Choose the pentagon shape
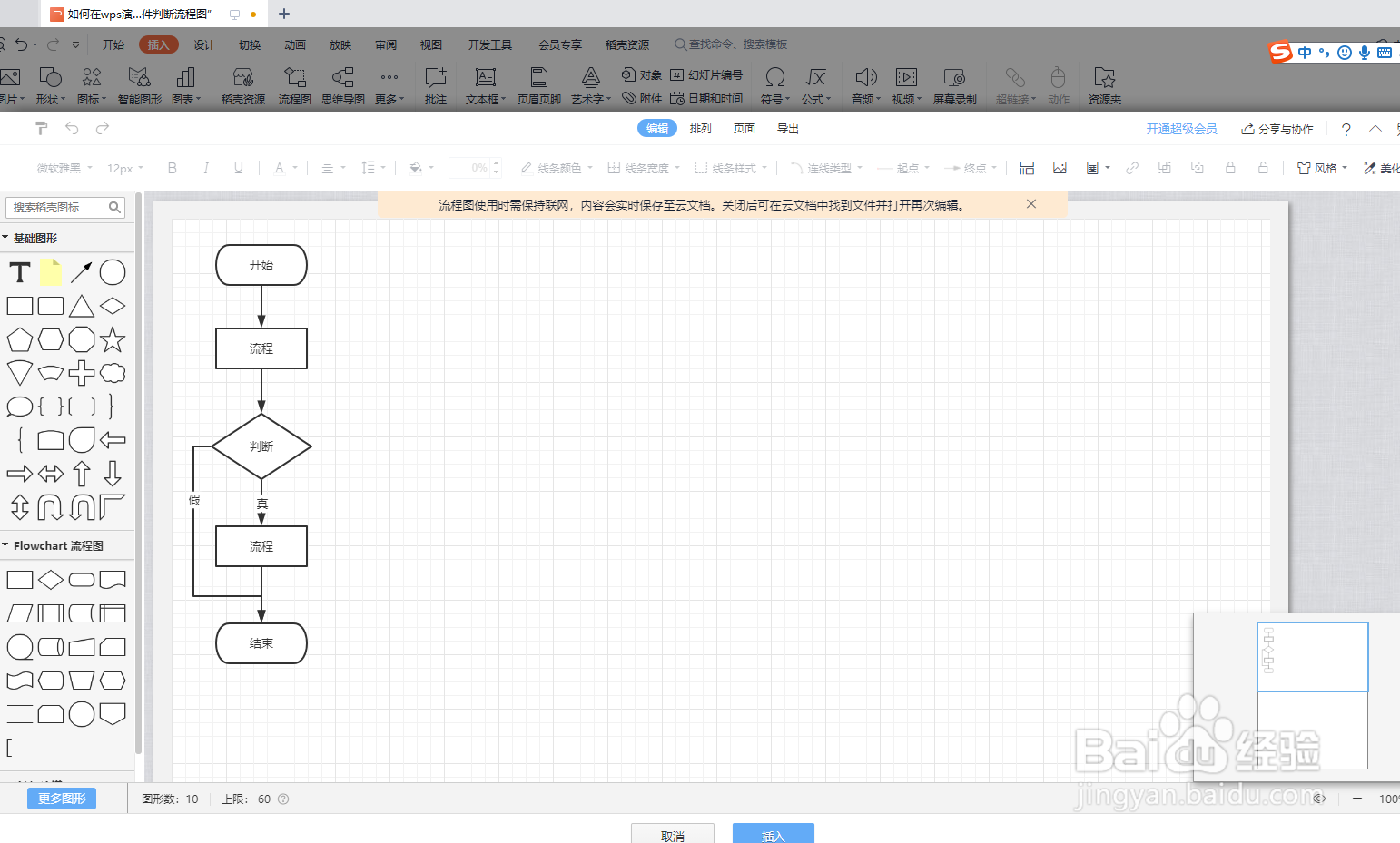The height and width of the screenshot is (843, 1400). coord(20,339)
